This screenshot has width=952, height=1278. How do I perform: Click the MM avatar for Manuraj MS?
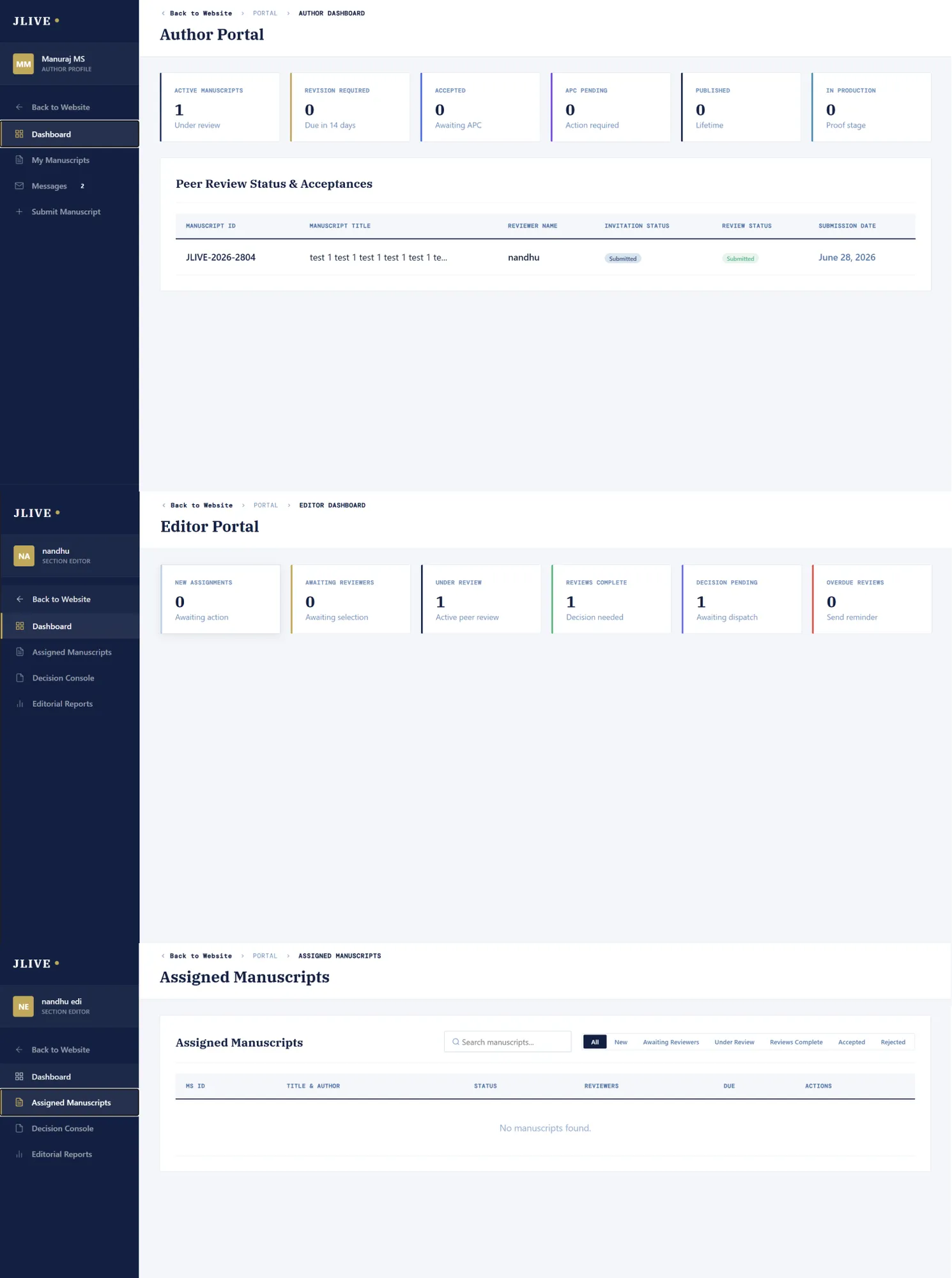pos(24,64)
